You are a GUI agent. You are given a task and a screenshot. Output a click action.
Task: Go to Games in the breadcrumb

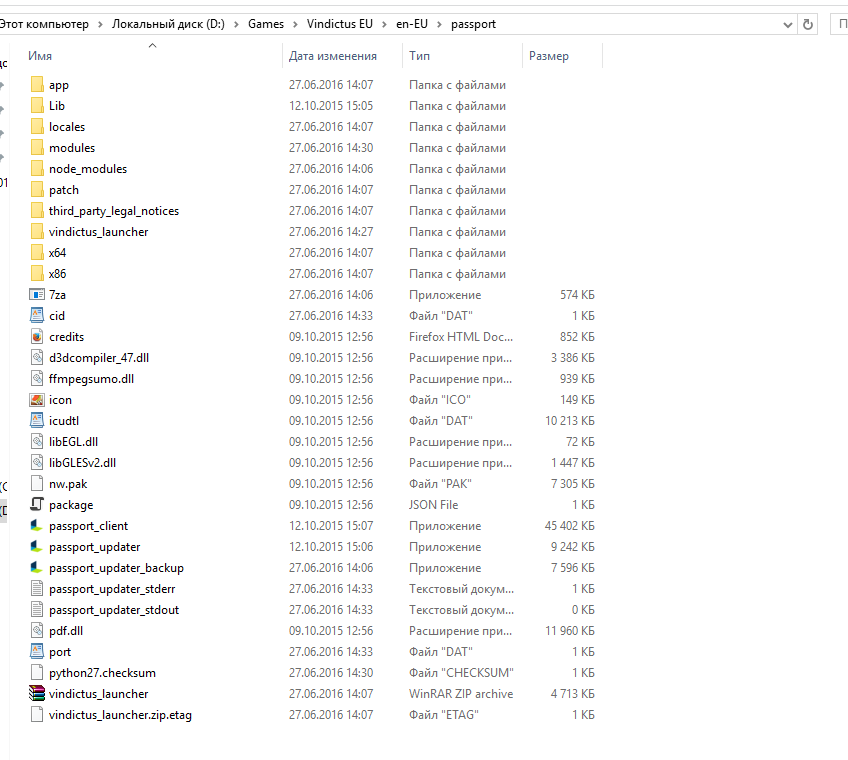coord(266,24)
